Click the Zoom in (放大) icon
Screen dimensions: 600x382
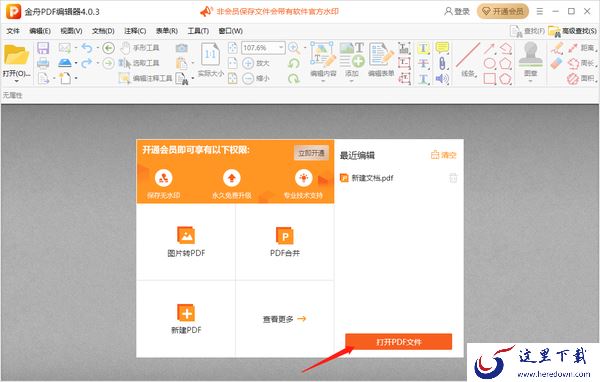click(248, 63)
